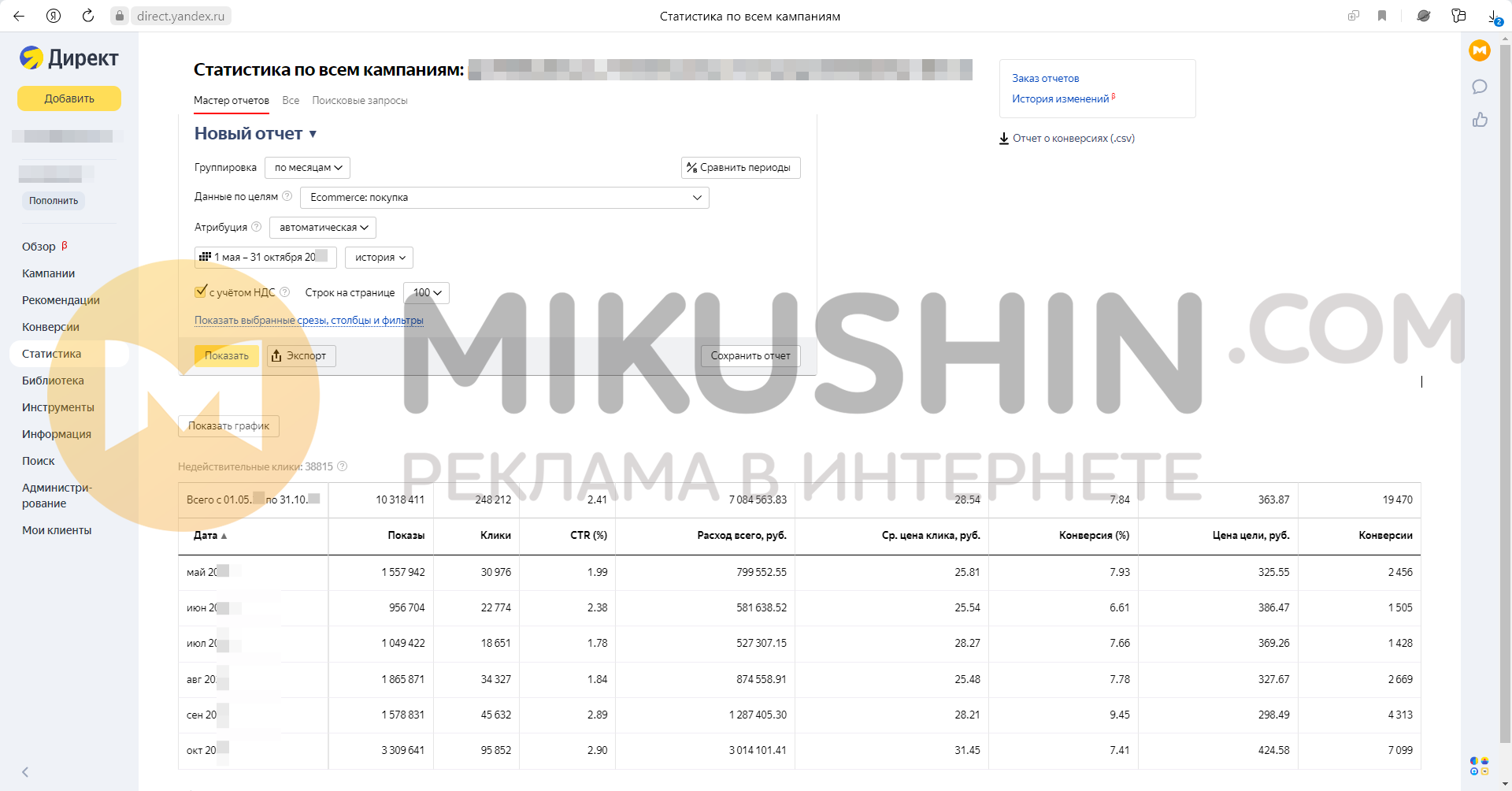Open Заказ отчетов link
Screen dimensions: 1512x791
point(1045,78)
